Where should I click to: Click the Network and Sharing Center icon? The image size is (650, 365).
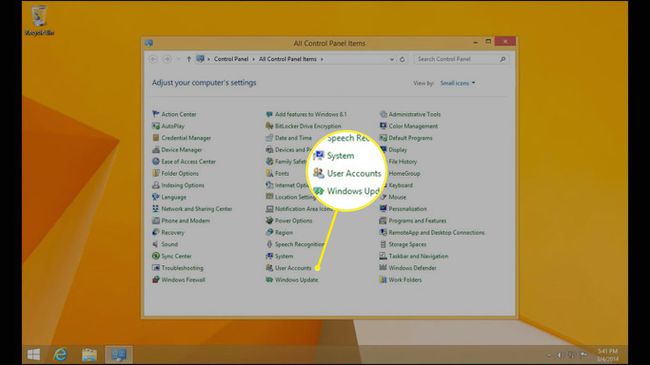click(x=156, y=209)
